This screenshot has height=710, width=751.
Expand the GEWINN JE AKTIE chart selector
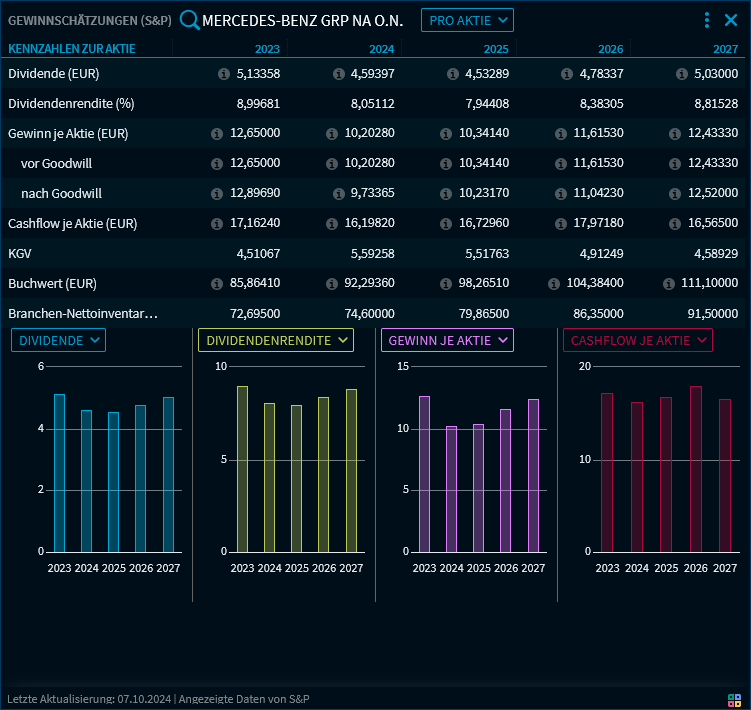tap(448, 341)
